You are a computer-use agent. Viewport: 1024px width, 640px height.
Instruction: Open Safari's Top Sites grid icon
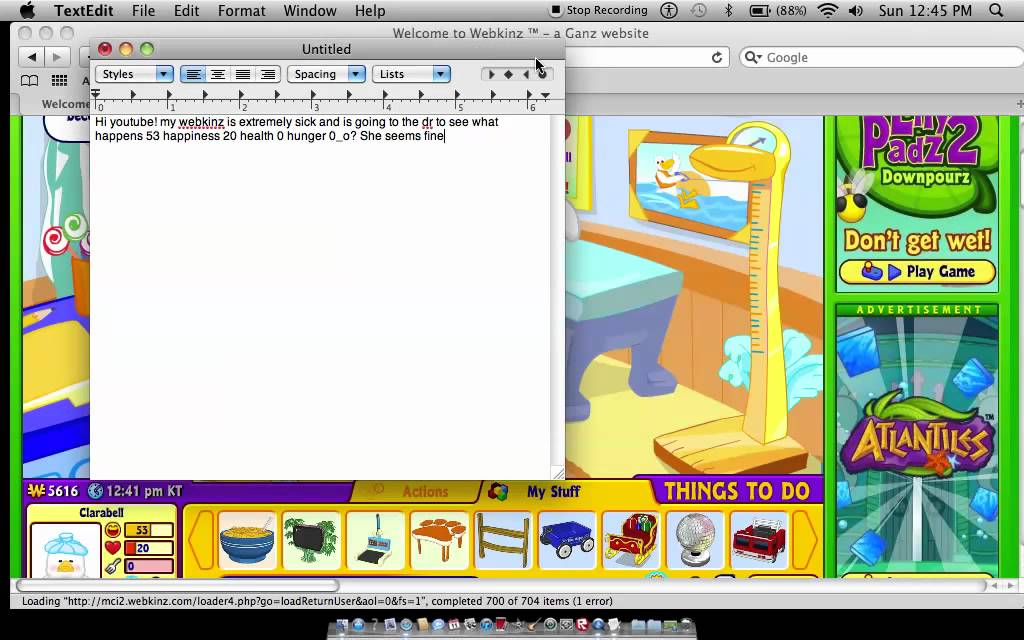(59, 80)
